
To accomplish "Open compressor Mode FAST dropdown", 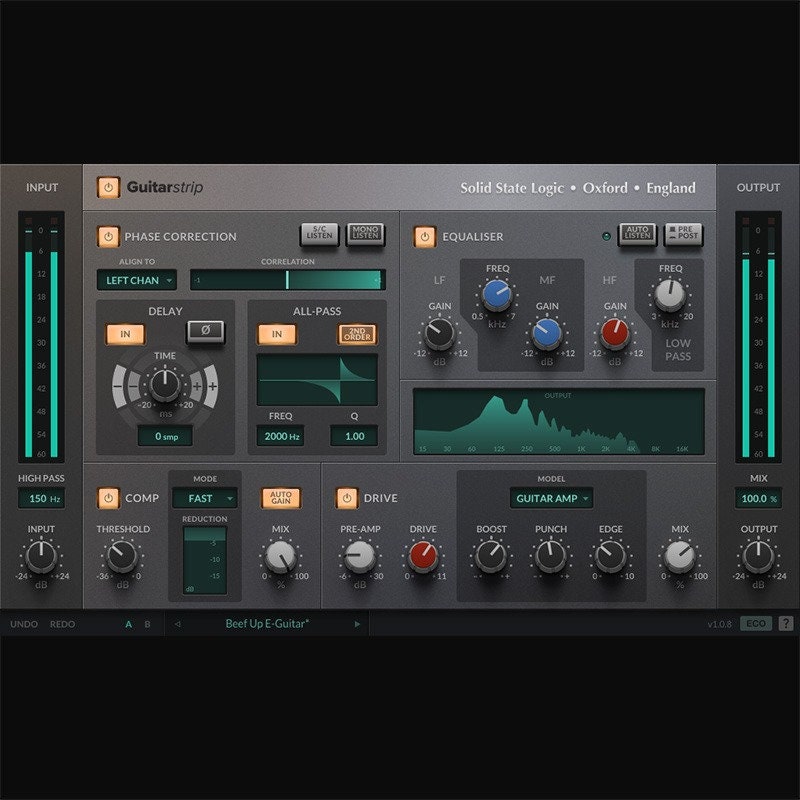I will (205, 498).
